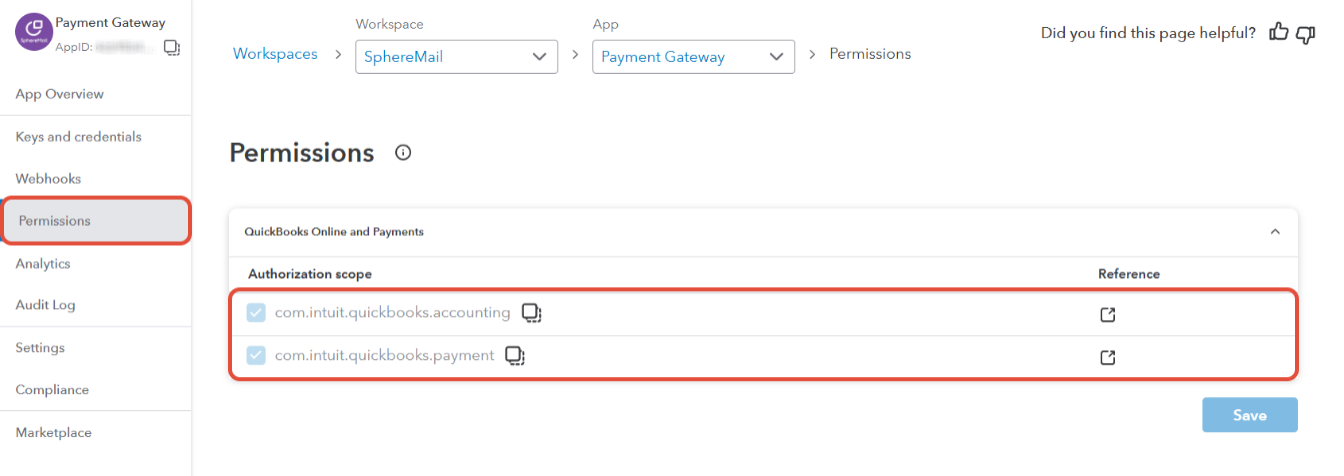
Task: Collapse QuickBooks Online and Payments section
Action: tap(1275, 231)
